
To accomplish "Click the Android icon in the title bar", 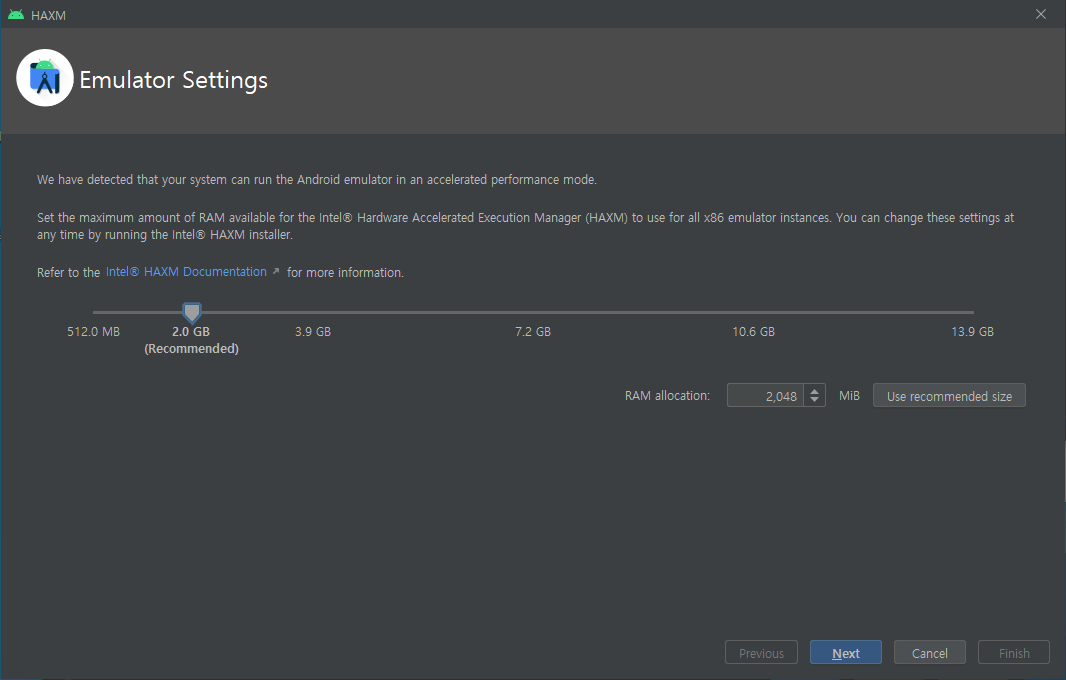I will point(16,14).
